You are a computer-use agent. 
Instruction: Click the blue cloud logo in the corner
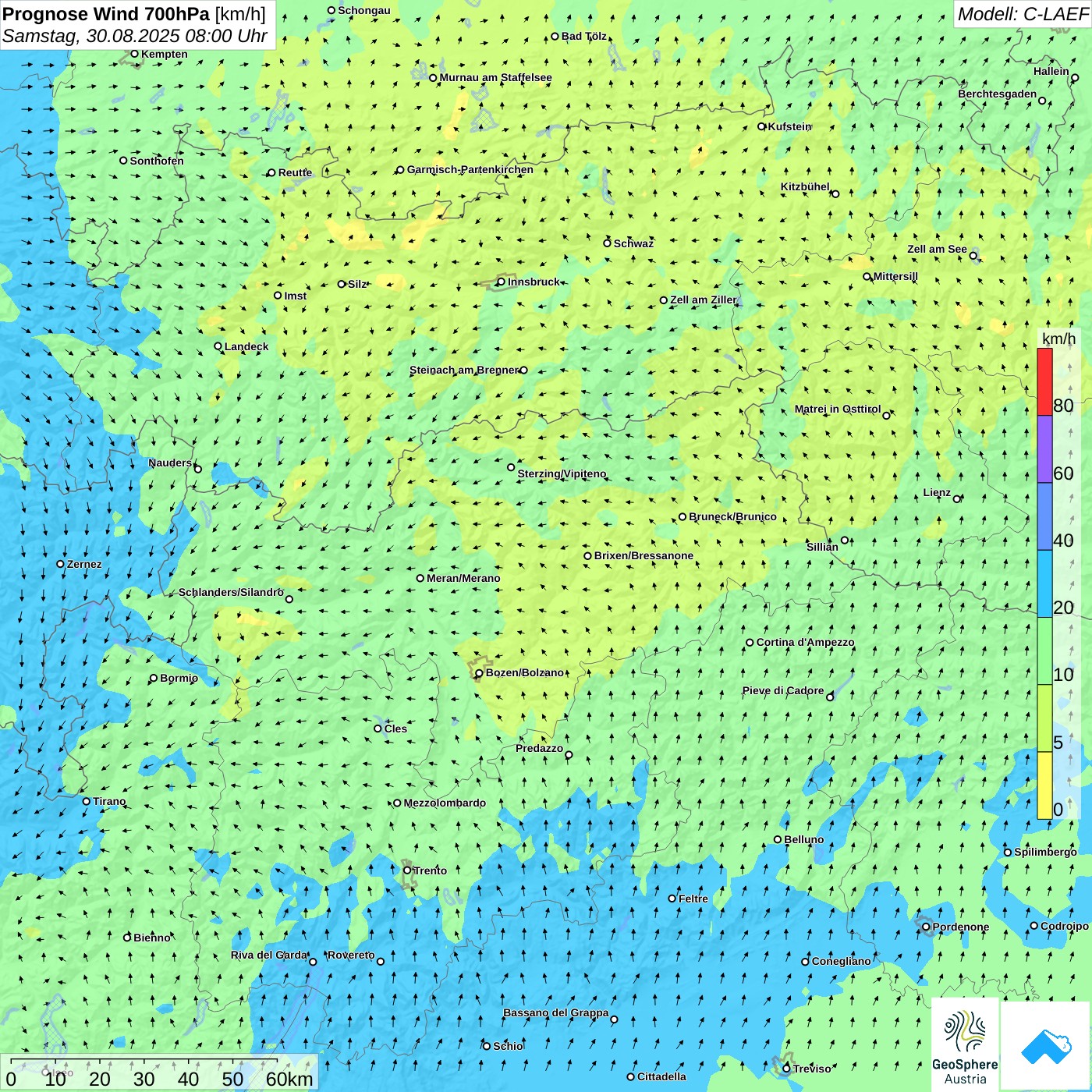1046,1046
